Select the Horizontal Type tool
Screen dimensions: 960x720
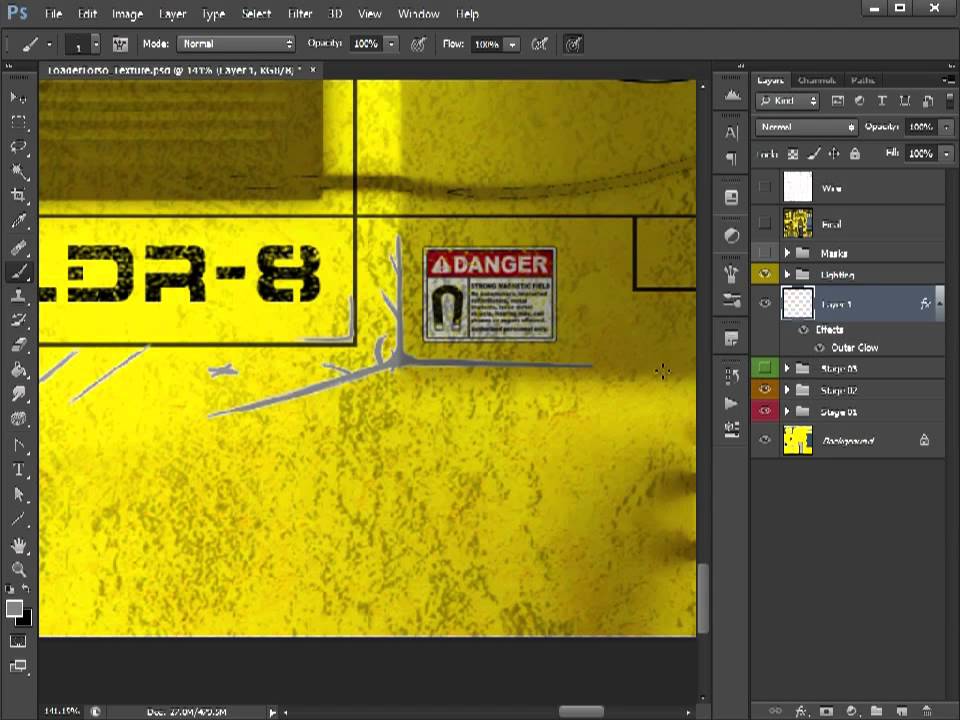click(x=18, y=470)
